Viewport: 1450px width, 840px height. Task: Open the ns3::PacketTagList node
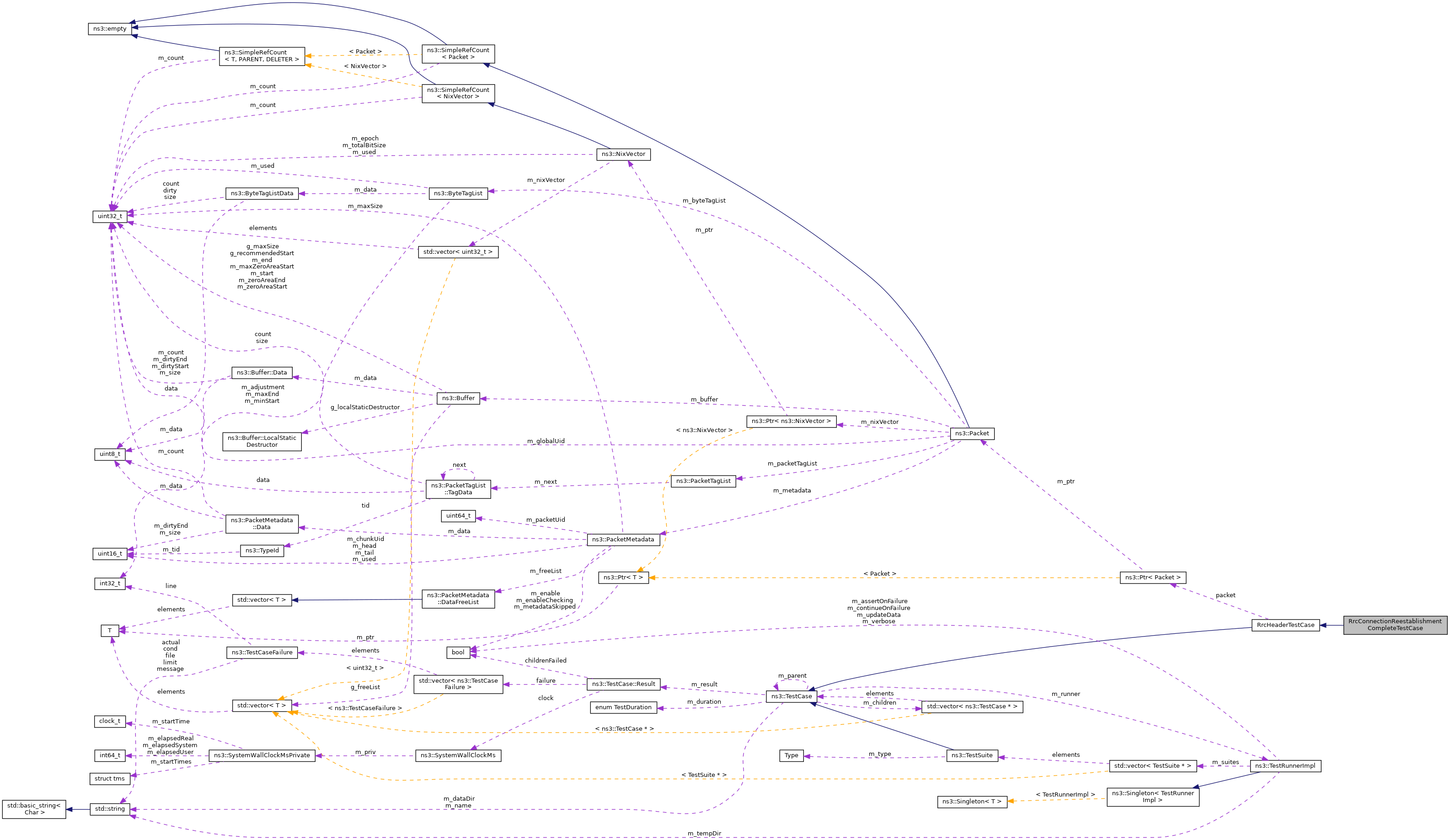[703, 481]
